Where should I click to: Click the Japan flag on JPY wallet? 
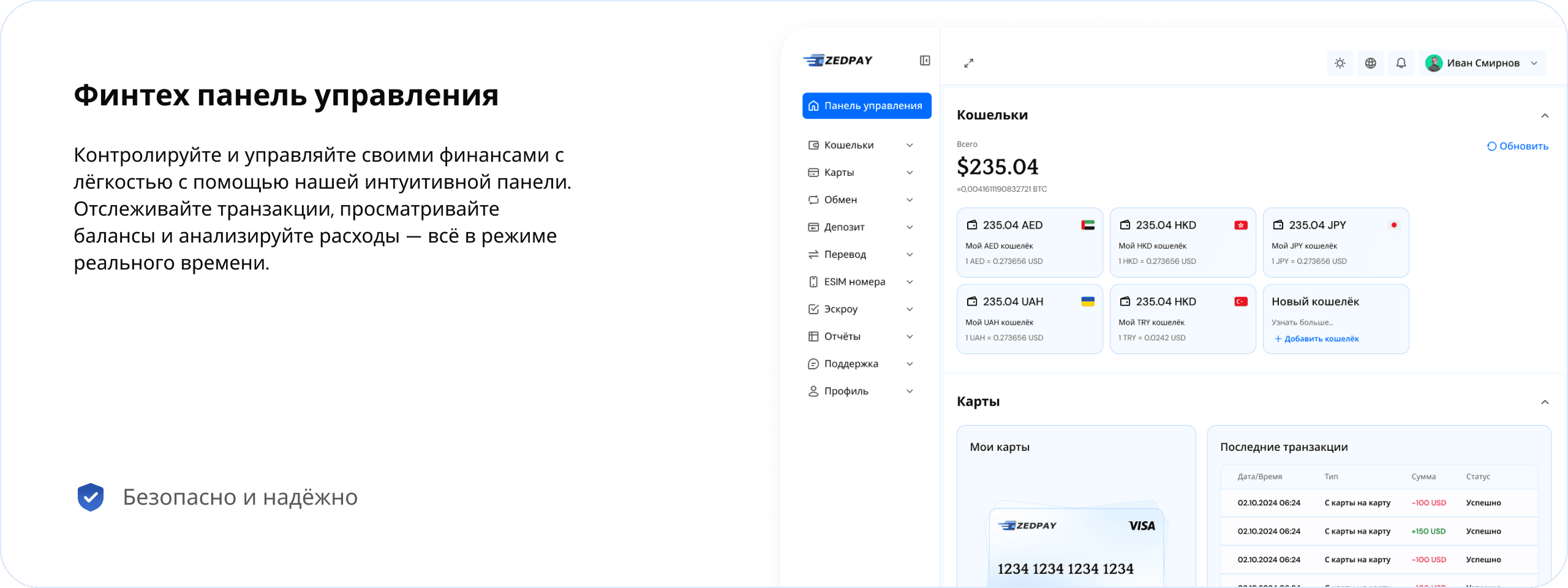[1394, 225]
